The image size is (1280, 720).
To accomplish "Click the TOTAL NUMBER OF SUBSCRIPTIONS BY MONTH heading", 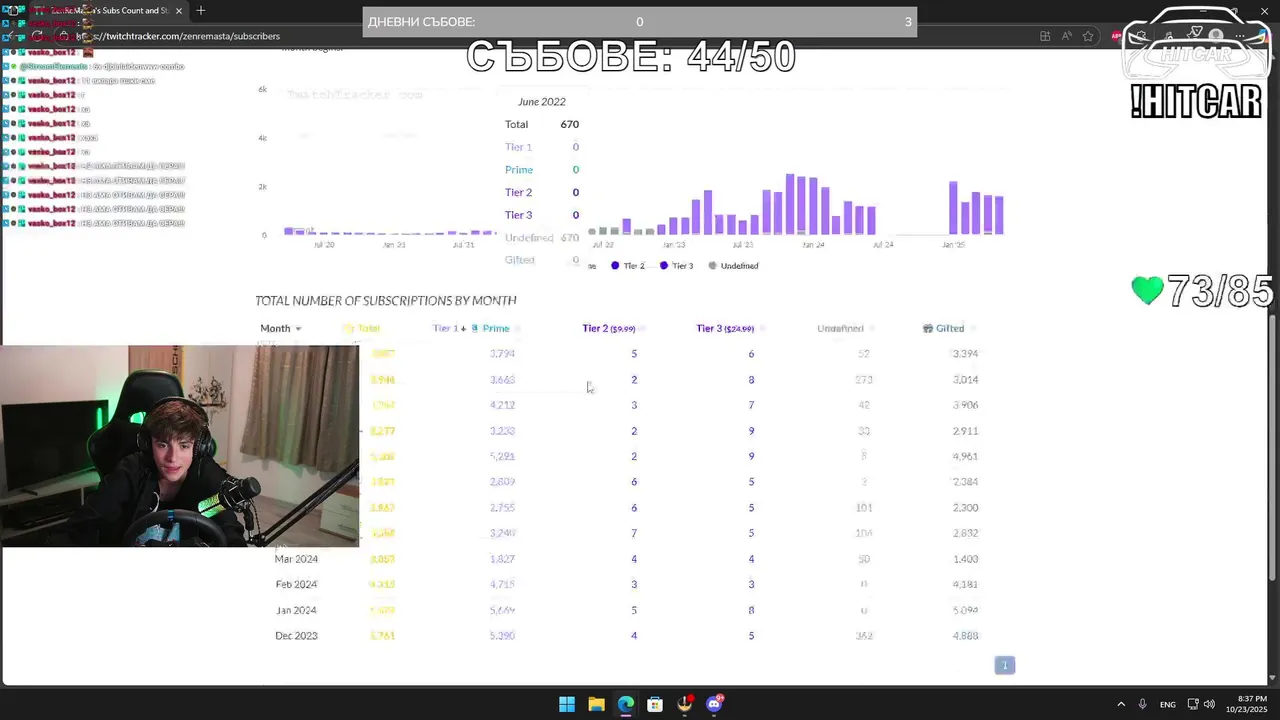I will 385,300.
